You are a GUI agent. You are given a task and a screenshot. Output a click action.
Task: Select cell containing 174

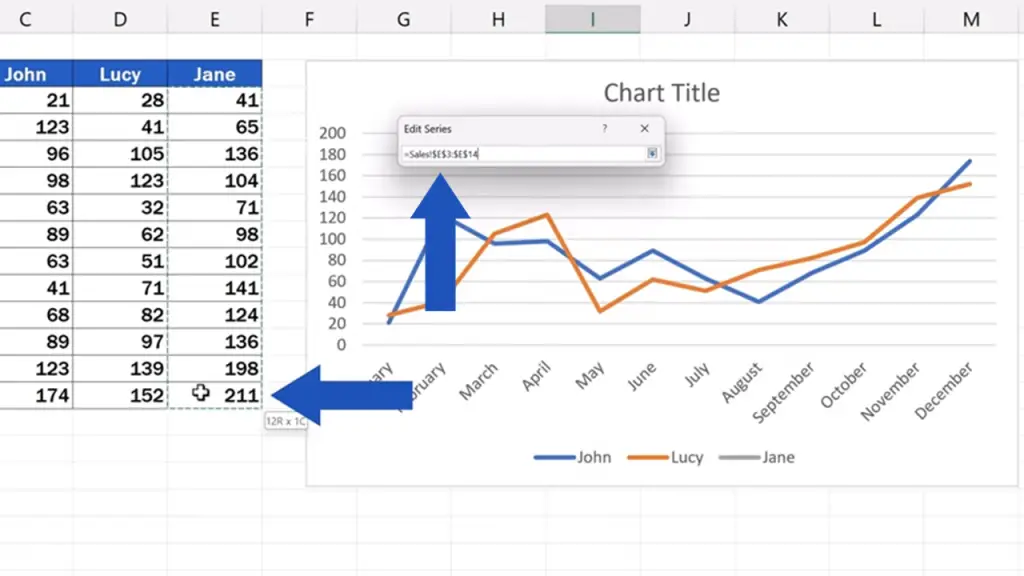36,395
